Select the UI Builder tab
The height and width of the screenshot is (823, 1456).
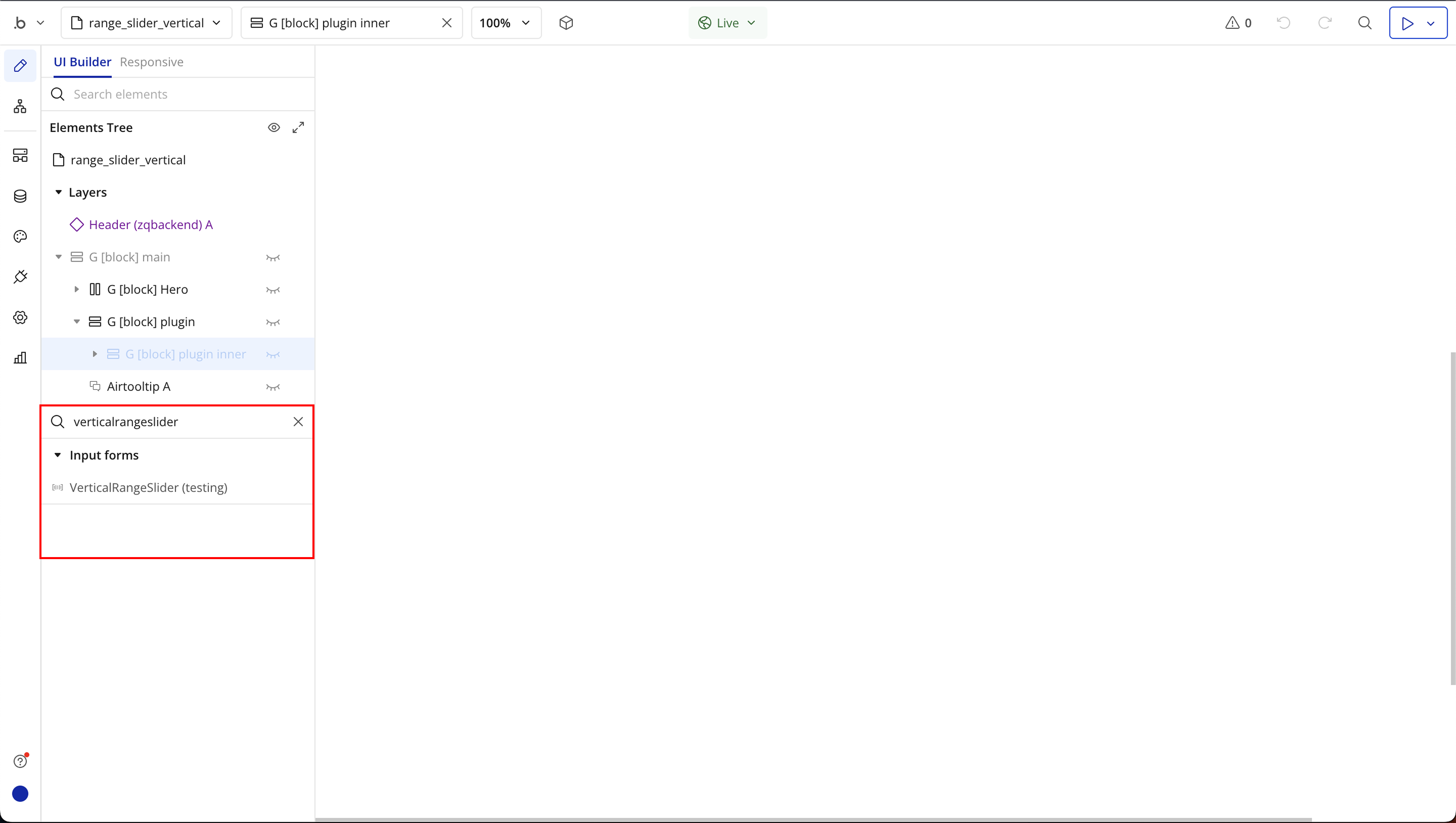click(x=82, y=62)
